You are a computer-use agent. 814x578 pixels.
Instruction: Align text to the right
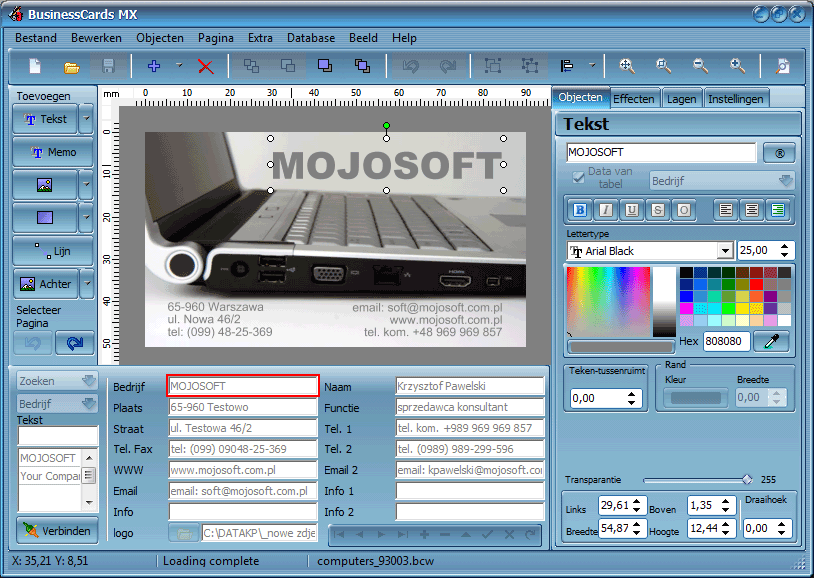778,210
